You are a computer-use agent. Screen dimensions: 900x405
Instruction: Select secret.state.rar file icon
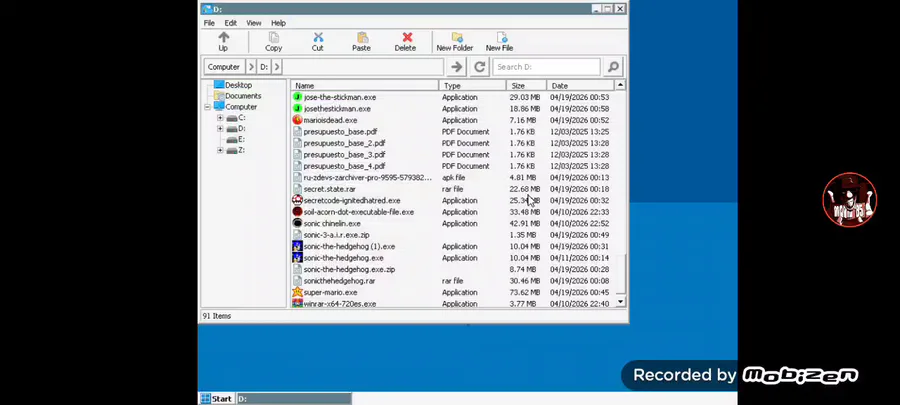click(297, 189)
